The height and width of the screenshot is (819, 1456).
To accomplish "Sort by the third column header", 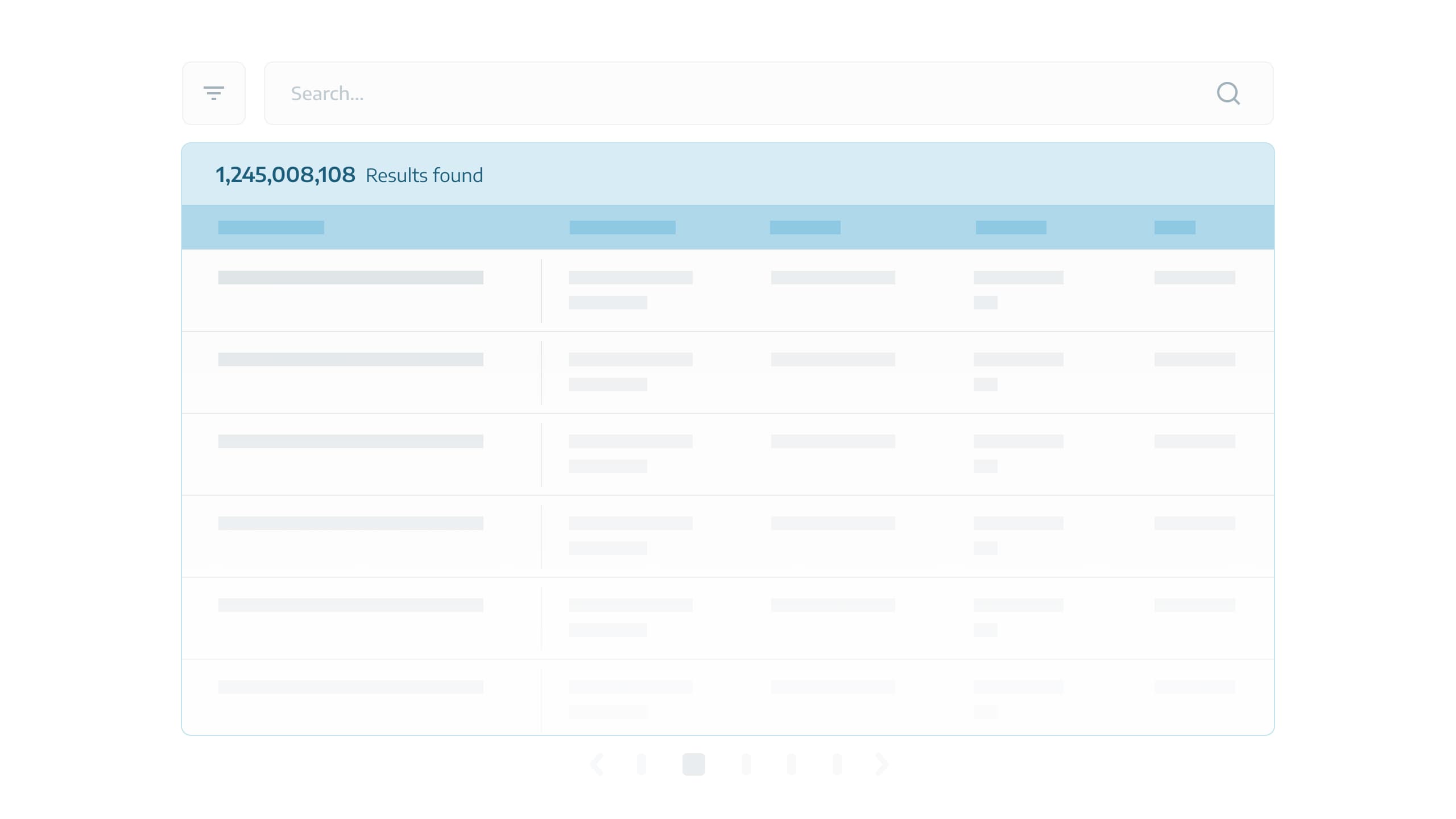I will point(805,227).
